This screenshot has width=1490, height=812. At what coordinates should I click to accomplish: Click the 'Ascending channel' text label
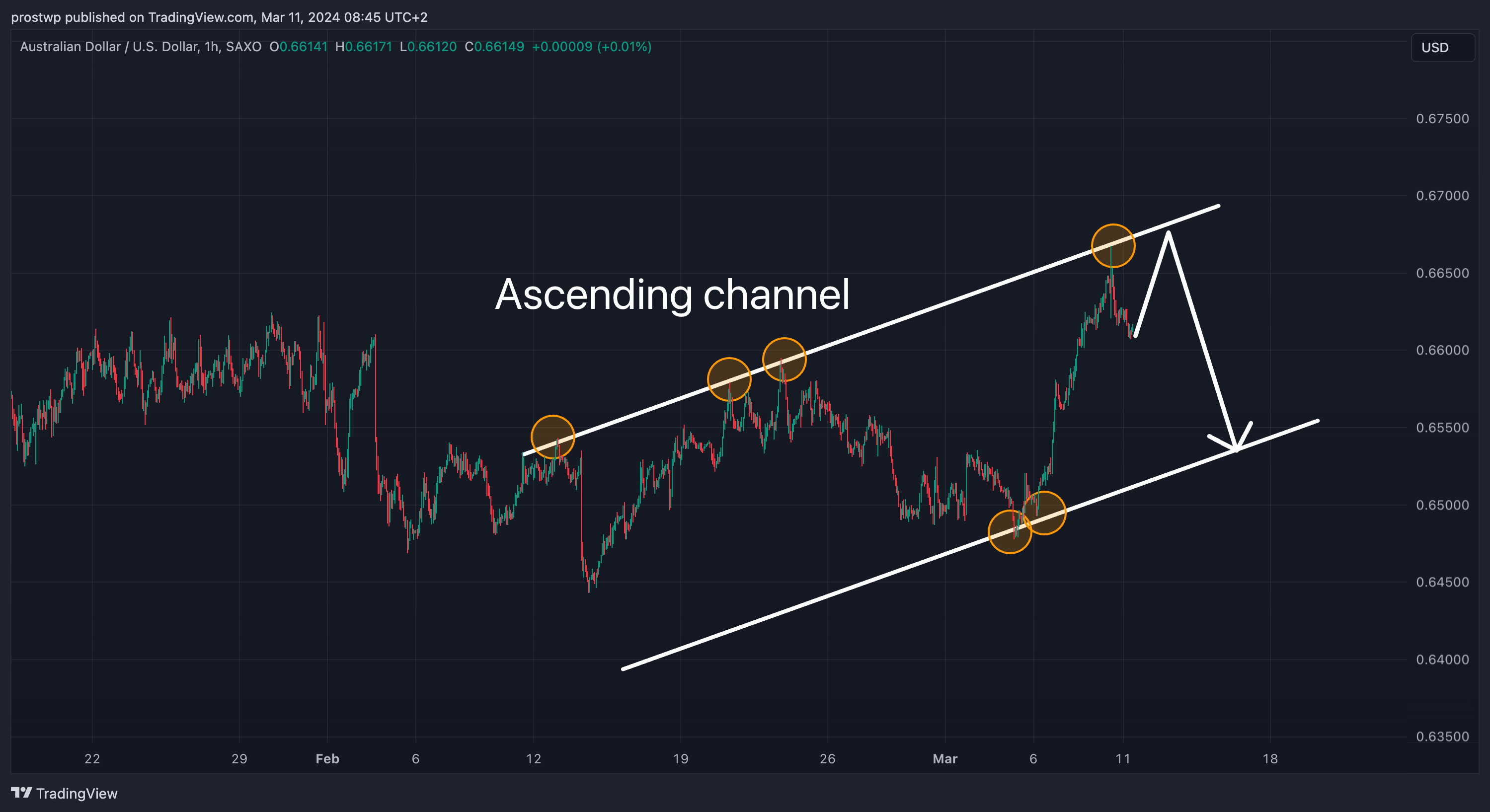point(672,295)
